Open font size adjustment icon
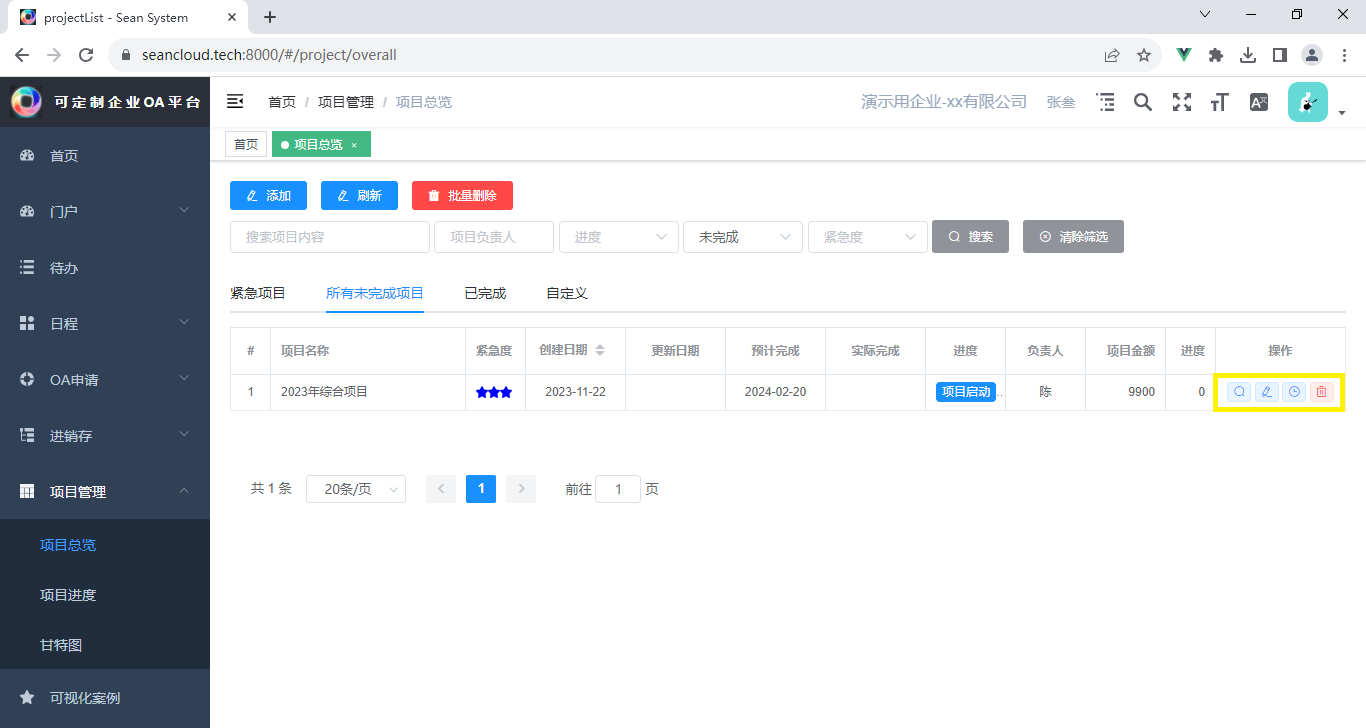This screenshot has height=728, width=1366. pos(1219,102)
